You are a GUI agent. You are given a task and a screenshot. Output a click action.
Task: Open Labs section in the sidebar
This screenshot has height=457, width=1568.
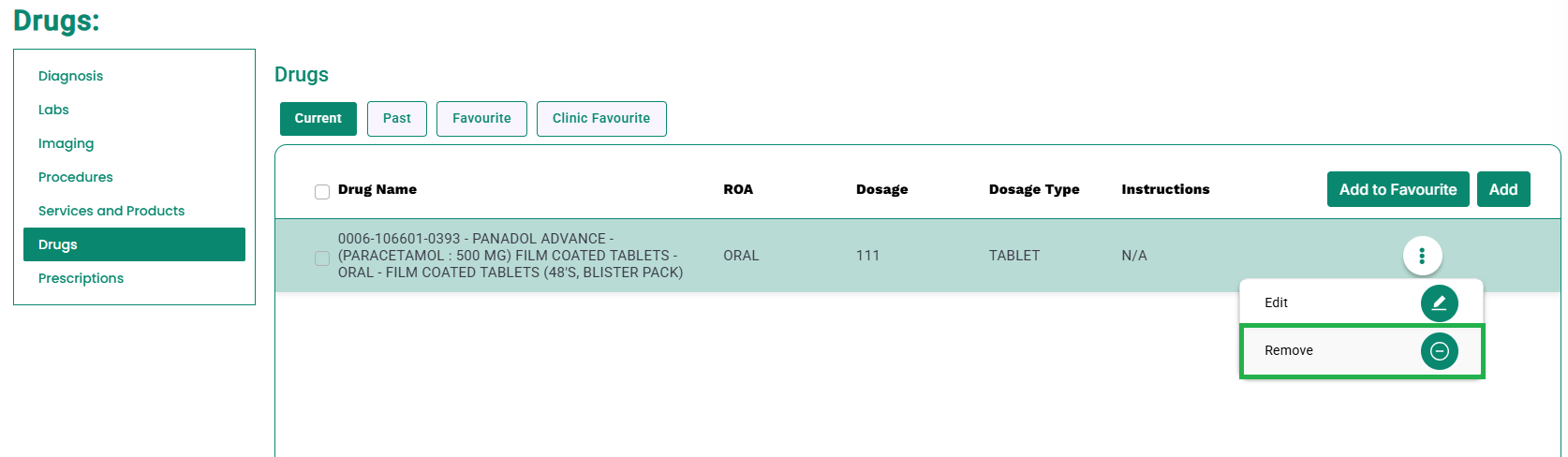pyautogui.click(x=53, y=110)
